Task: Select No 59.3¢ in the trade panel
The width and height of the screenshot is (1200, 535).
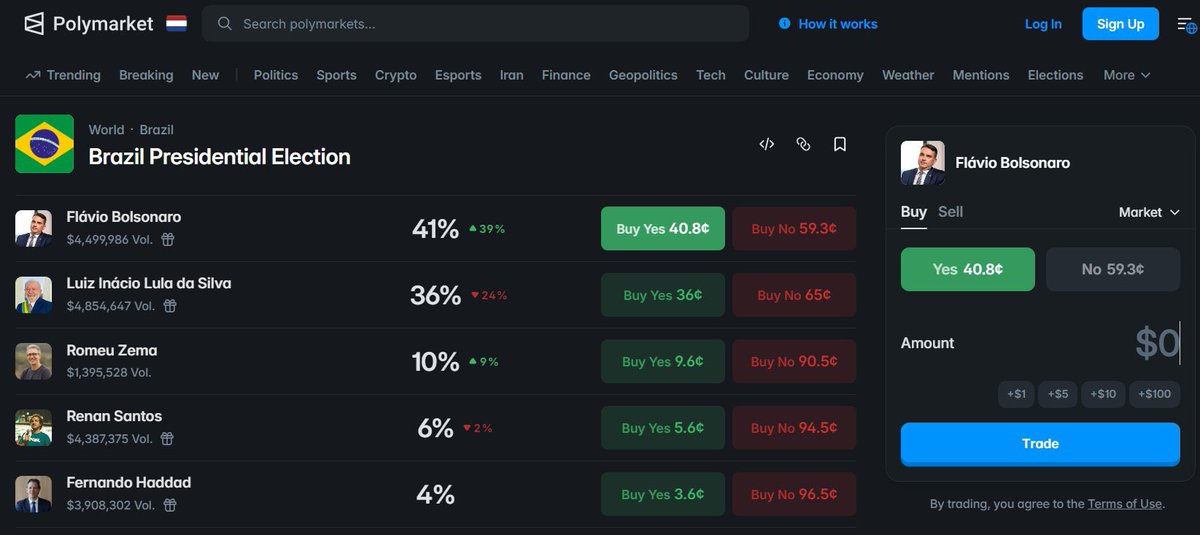Action: (1113, 269)
